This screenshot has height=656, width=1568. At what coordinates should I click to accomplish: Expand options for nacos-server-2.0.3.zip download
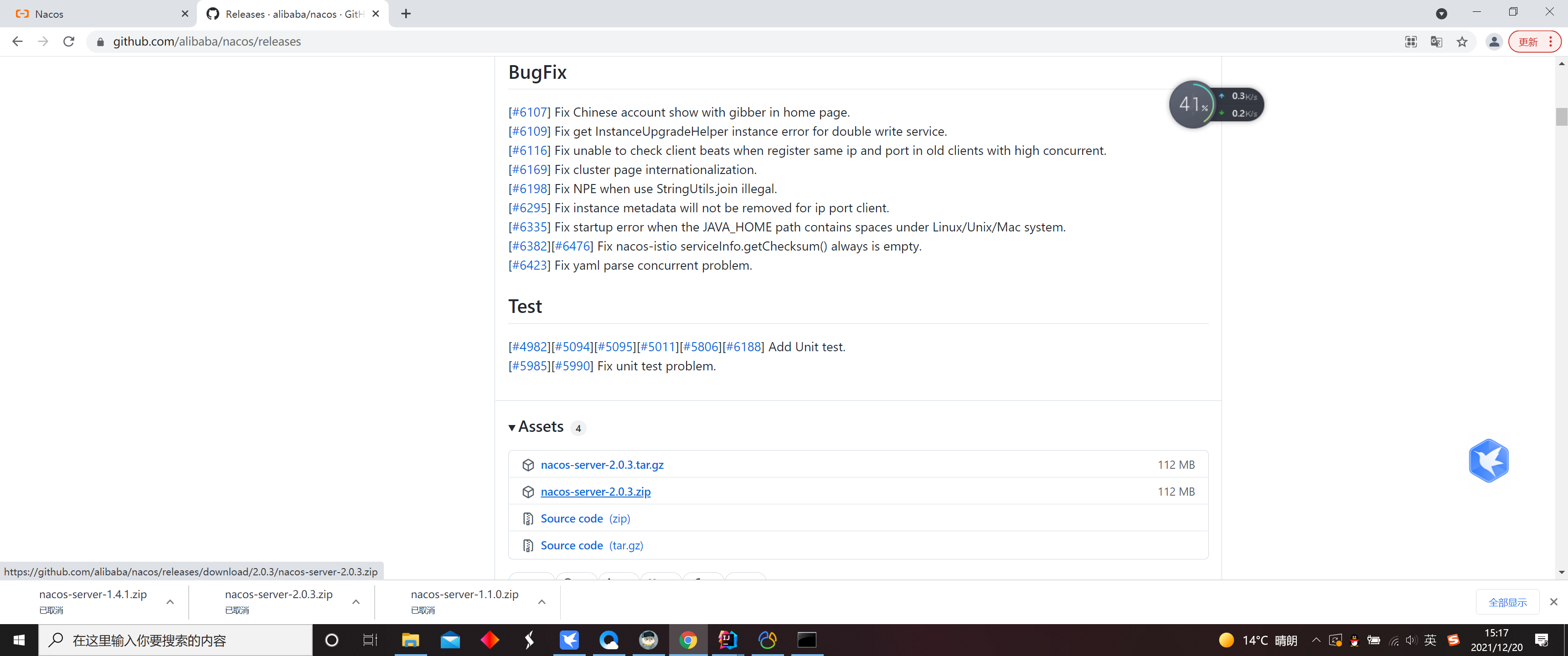point(356,601)
